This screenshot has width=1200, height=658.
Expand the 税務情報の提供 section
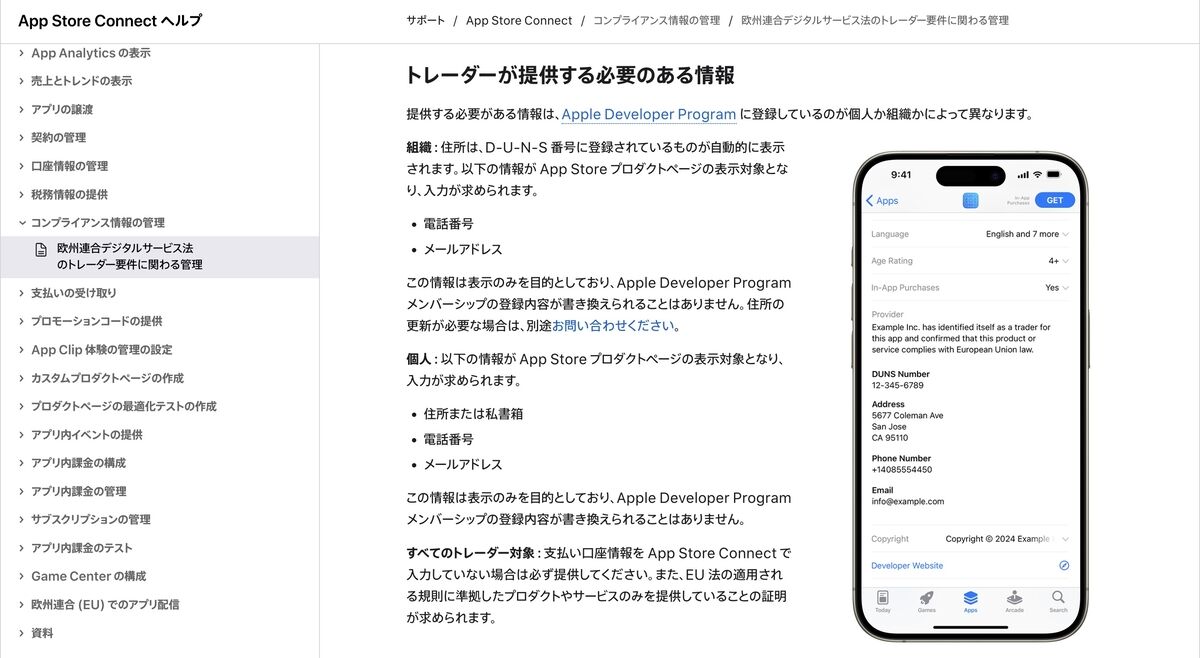pos(69,194)
